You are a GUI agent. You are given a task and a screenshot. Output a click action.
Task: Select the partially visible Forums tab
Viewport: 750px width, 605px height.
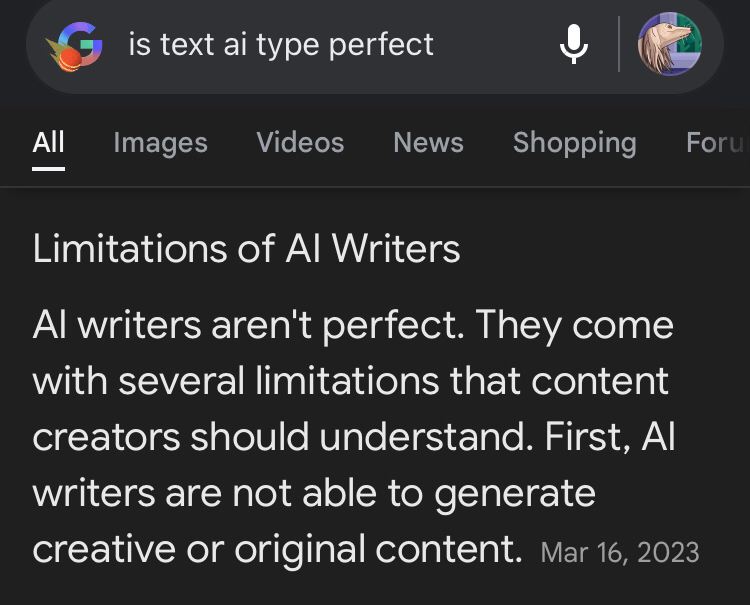pyautogui.click(x=716, y=143)
